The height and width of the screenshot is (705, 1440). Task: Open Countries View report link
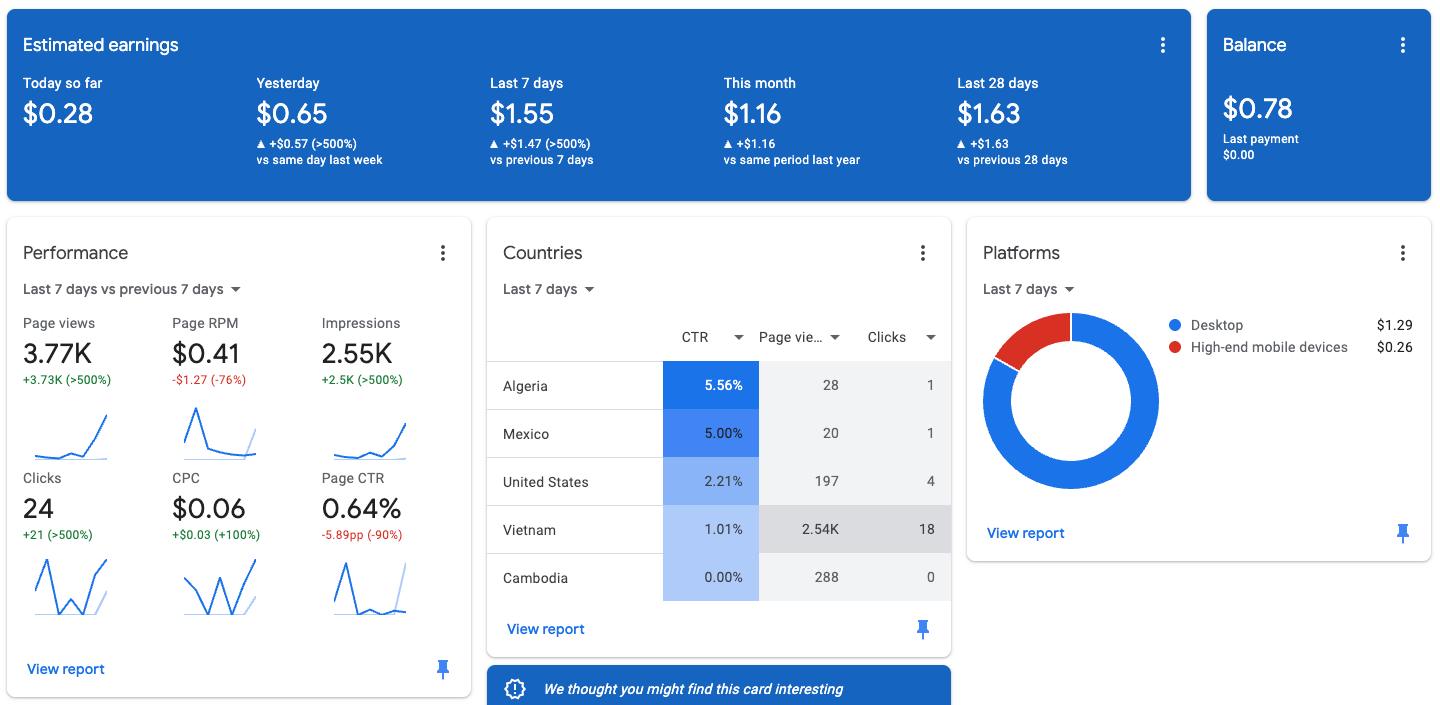(546, 629)
